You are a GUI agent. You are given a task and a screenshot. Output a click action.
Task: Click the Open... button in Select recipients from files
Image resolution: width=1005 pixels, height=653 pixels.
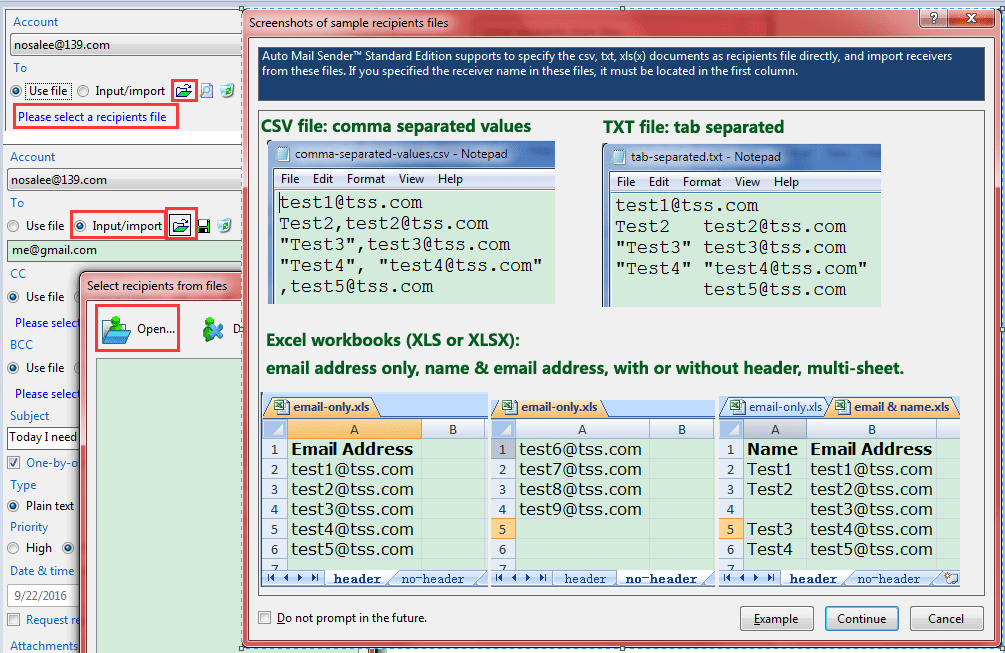tap(138, 329)
